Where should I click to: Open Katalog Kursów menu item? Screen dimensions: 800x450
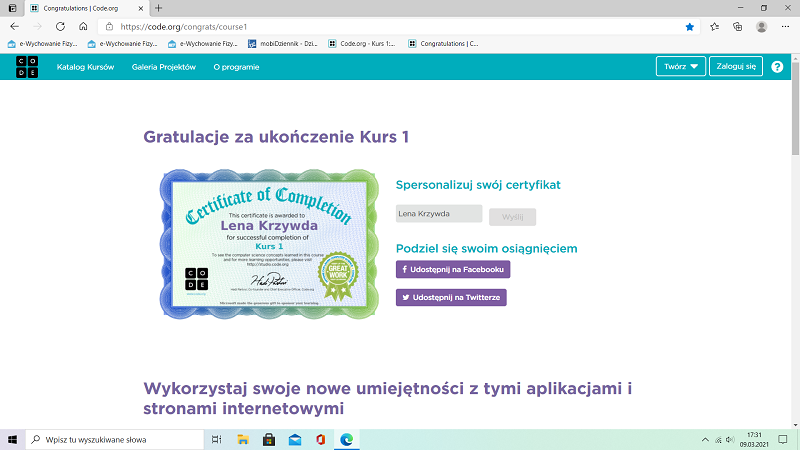click(x=85, y=67)
